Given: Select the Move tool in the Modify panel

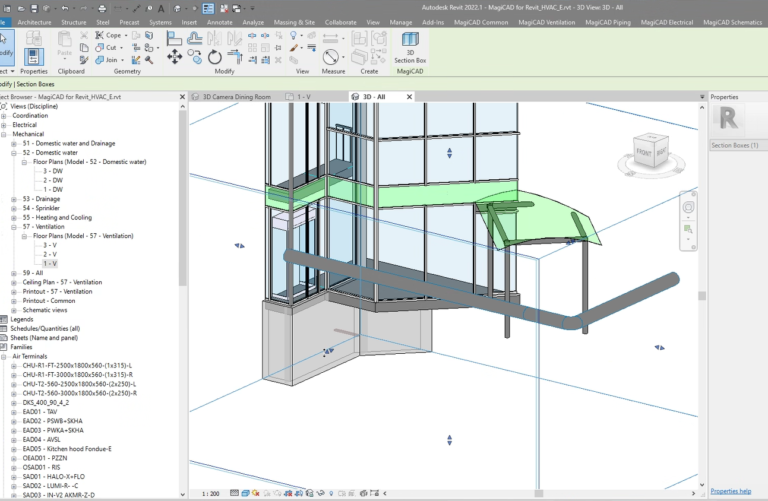Looking at the screenshot, I should [x=174, y=57].
